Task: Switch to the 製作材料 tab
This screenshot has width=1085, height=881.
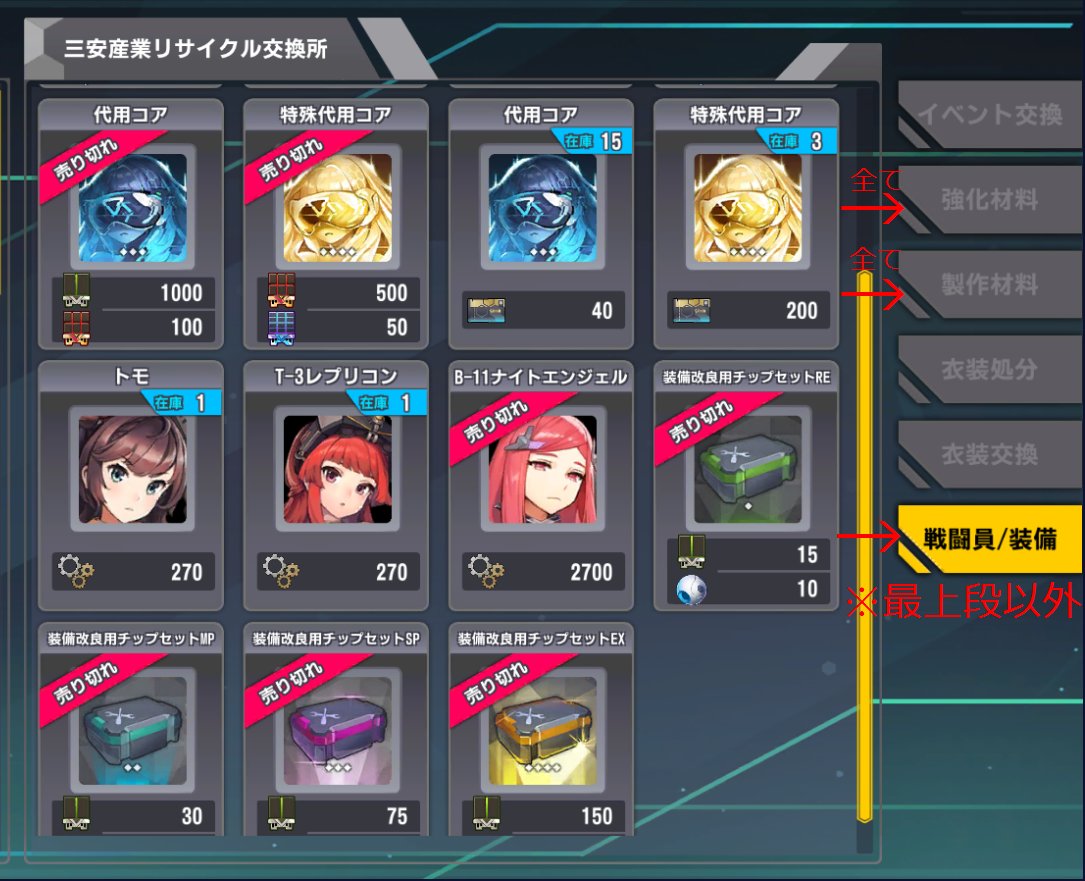Action: (x=990, y=284)
